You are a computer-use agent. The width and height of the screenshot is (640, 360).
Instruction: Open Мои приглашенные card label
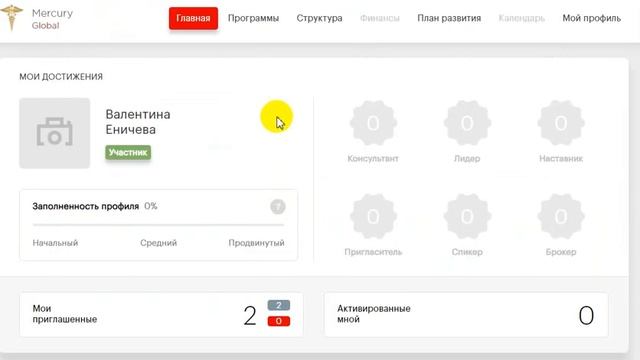click(64, 314)
